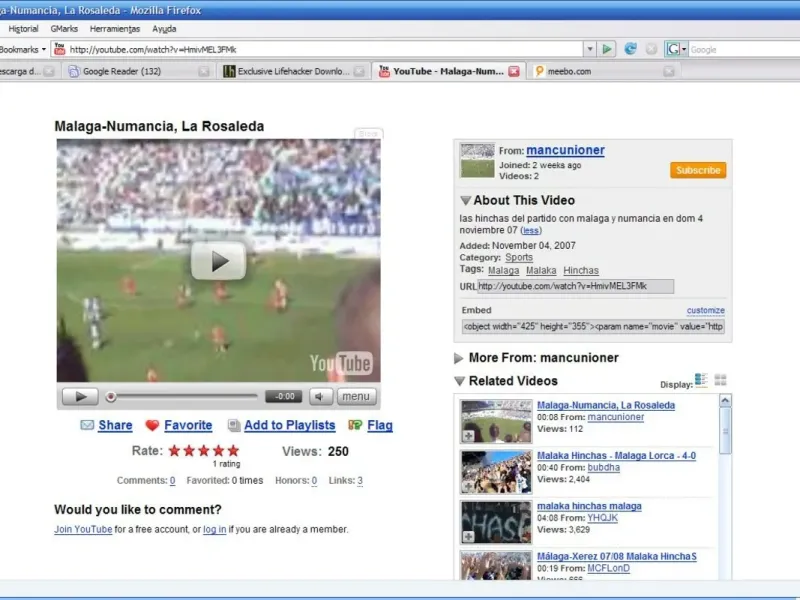Click the large play overlay on the video
This screenshot has height=600, width=800.
(x=218, y=261)
